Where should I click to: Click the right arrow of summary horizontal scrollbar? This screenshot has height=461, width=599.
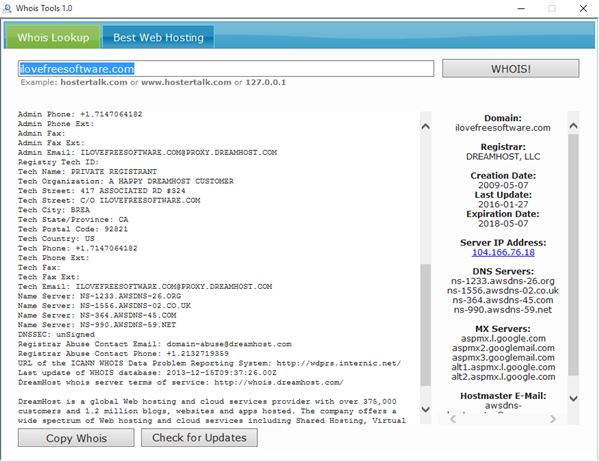(x=552, y=419)
